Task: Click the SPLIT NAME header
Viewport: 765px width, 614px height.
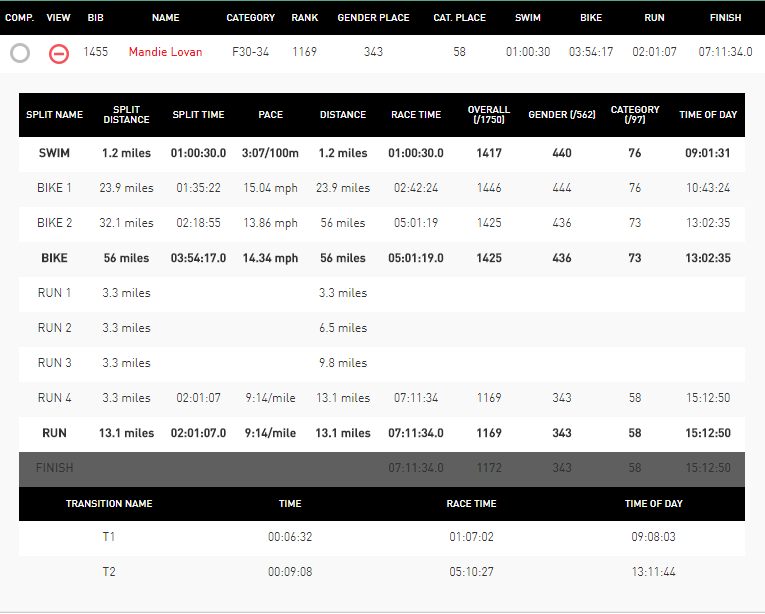Action: point(54,115)
